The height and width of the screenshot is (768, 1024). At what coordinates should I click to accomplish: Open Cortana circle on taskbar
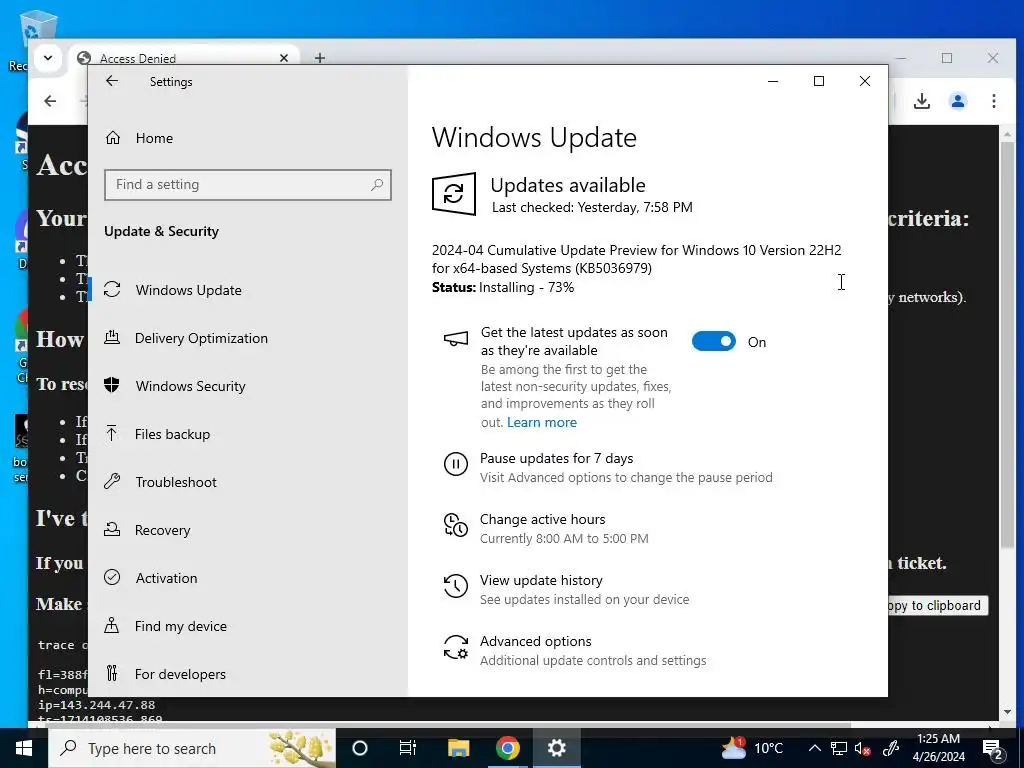360,748
